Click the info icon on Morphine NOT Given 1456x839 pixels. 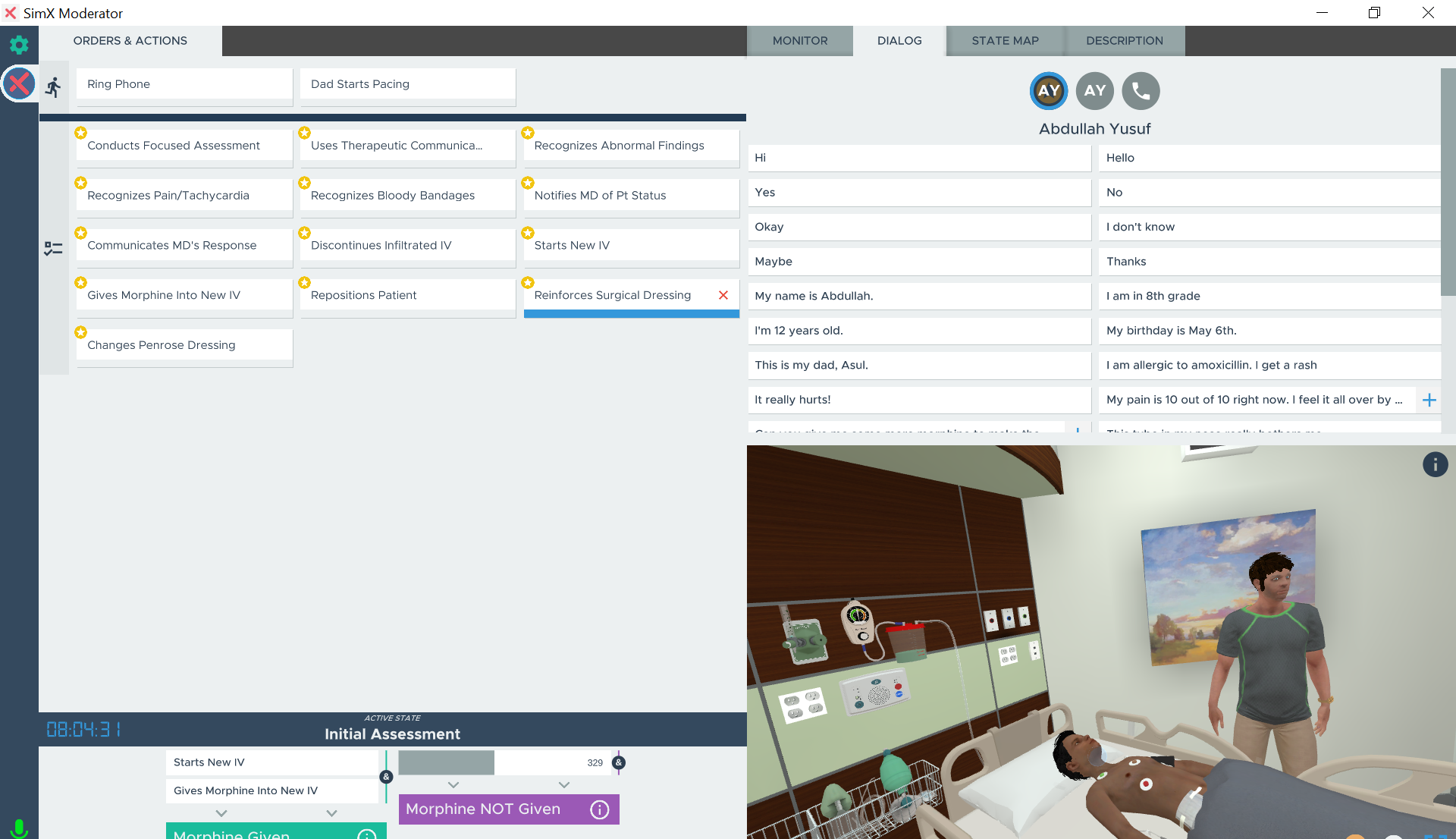pyautogui.click(x=599, y=809)
